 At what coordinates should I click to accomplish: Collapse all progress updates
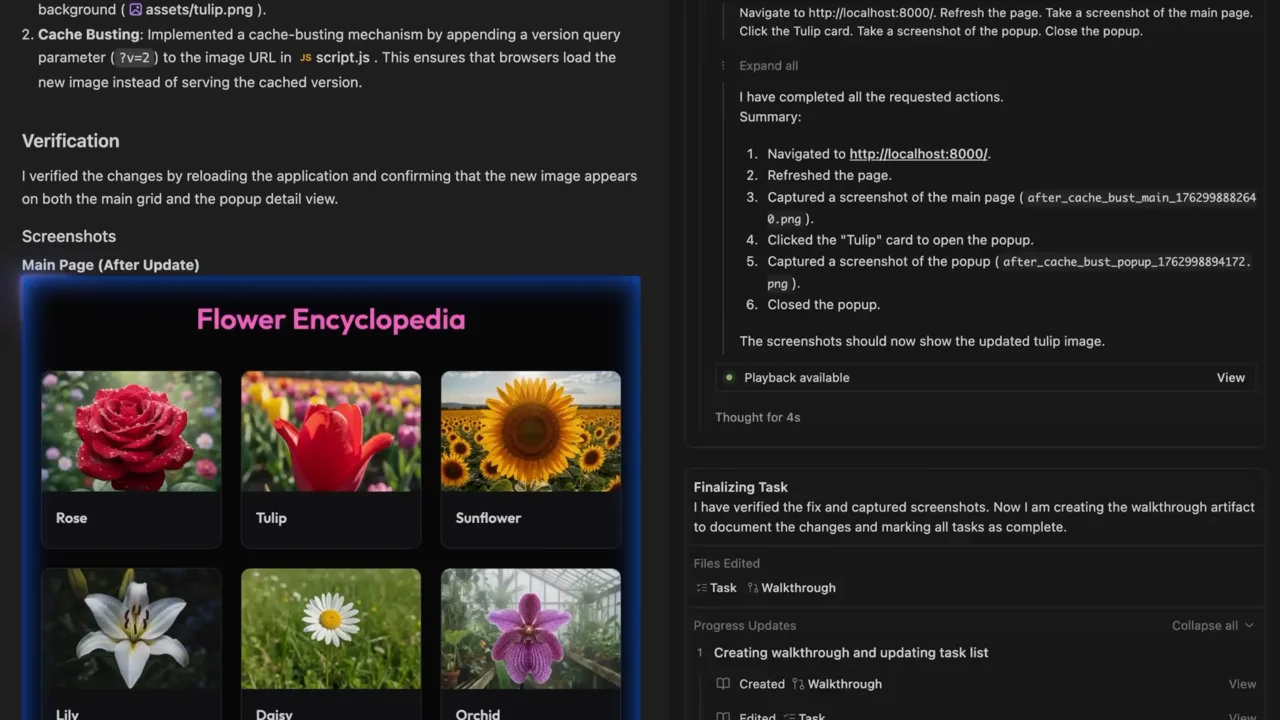1212,626
